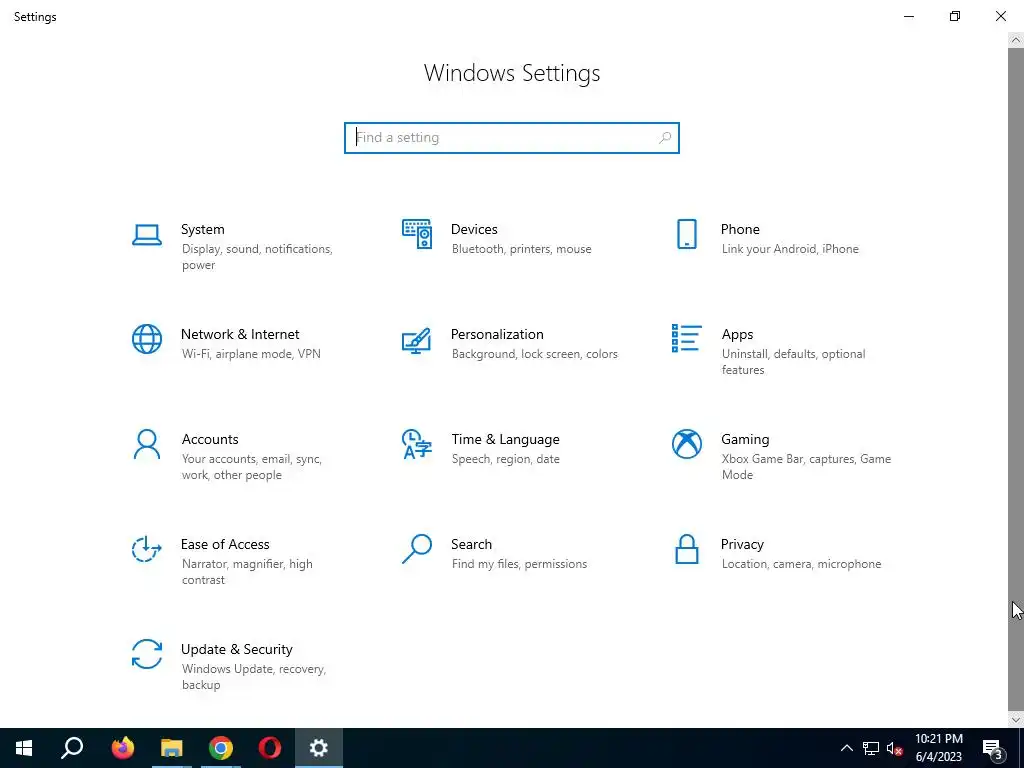Open the Windows Start menu
The height and width of the screenshot is (768, 1024).
24,748
